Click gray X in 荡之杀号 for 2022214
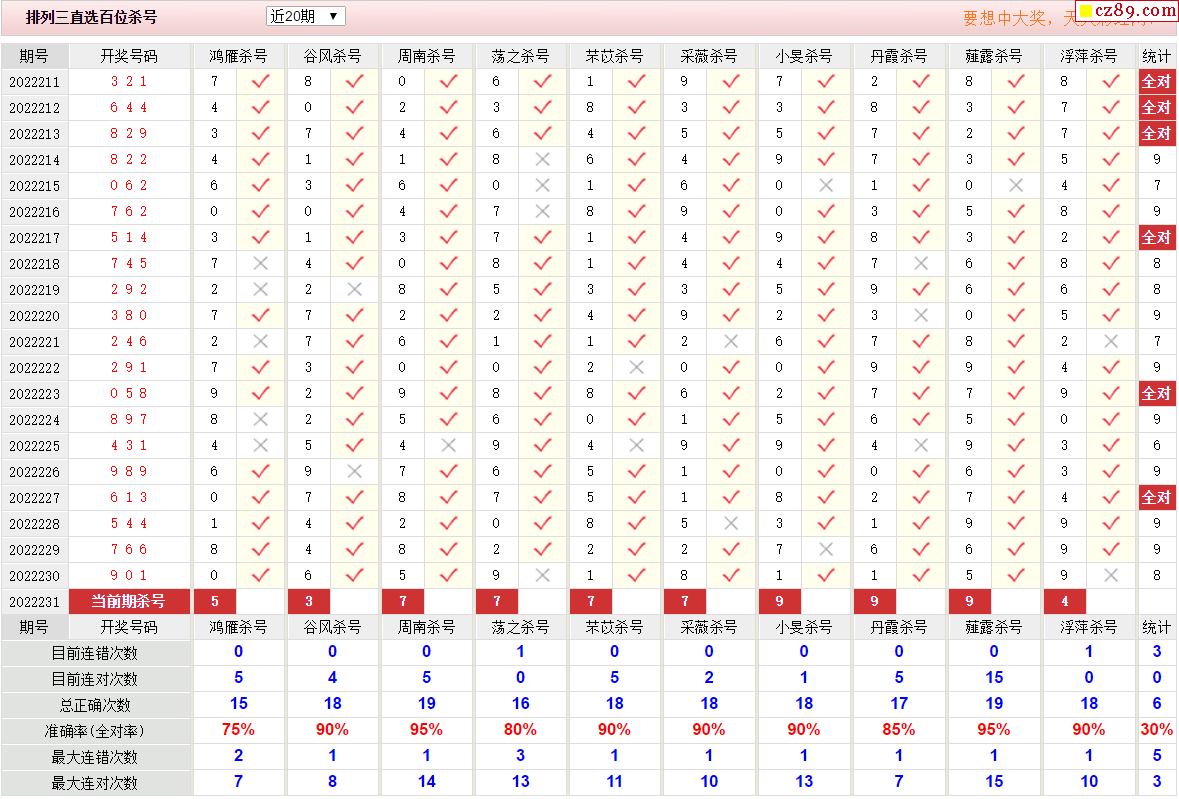 point(543,159)
